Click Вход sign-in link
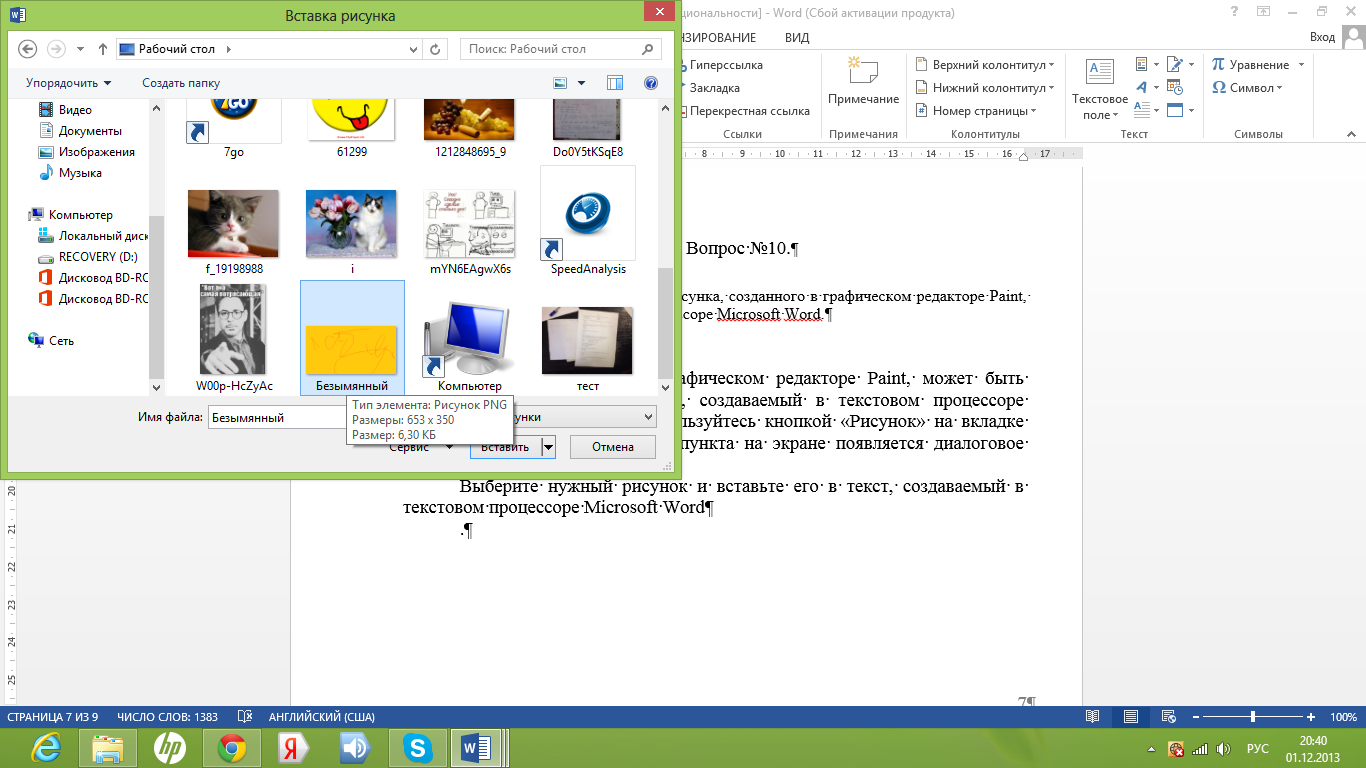The width and height of the screenshot is (1366, 768). tap(1322, 37)
